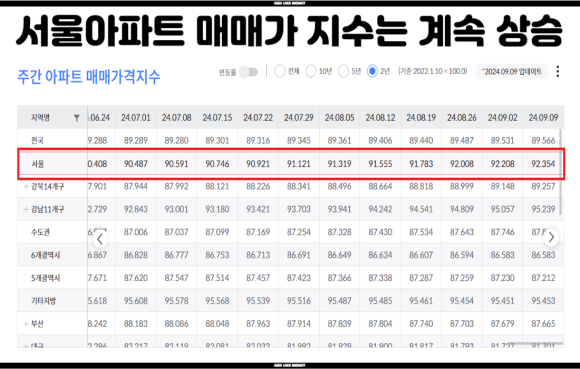Select the 2년 radio button
This screenshot has height=369, width=580.
372,71
